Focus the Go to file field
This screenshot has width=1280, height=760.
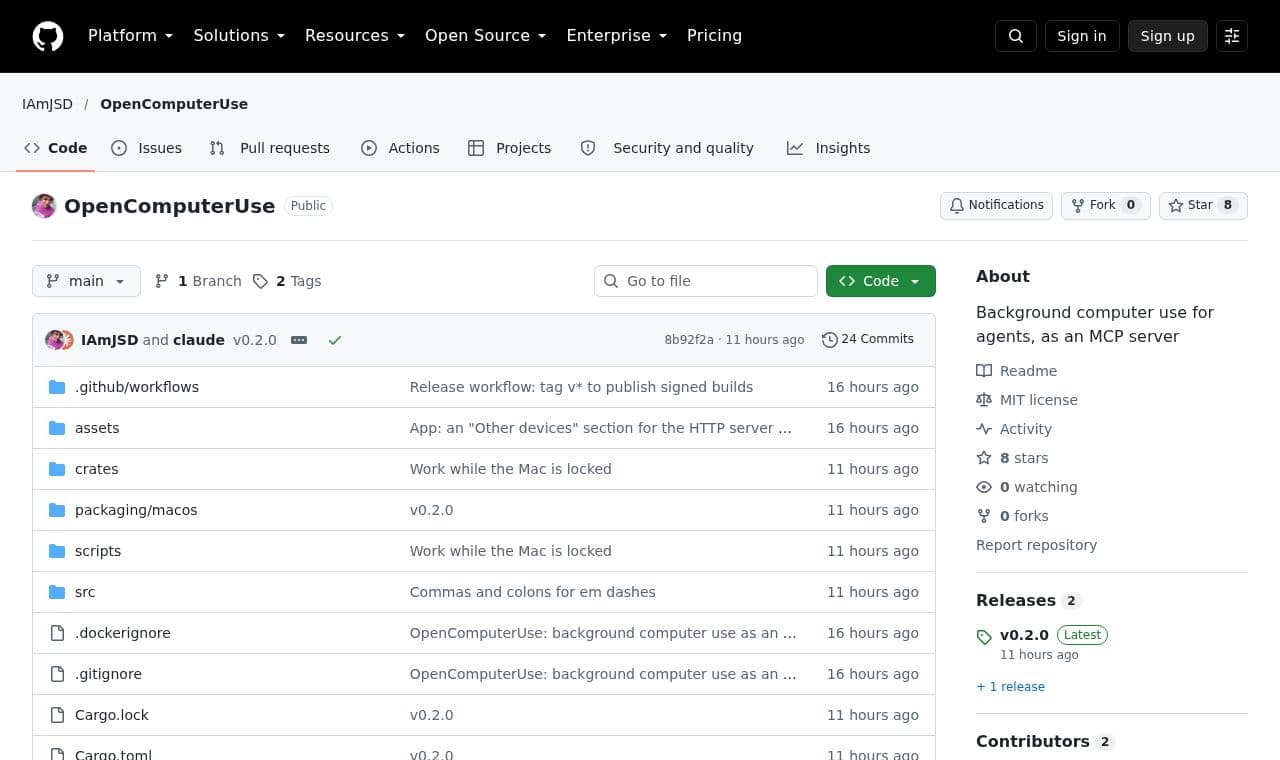(x=706, y=281)
